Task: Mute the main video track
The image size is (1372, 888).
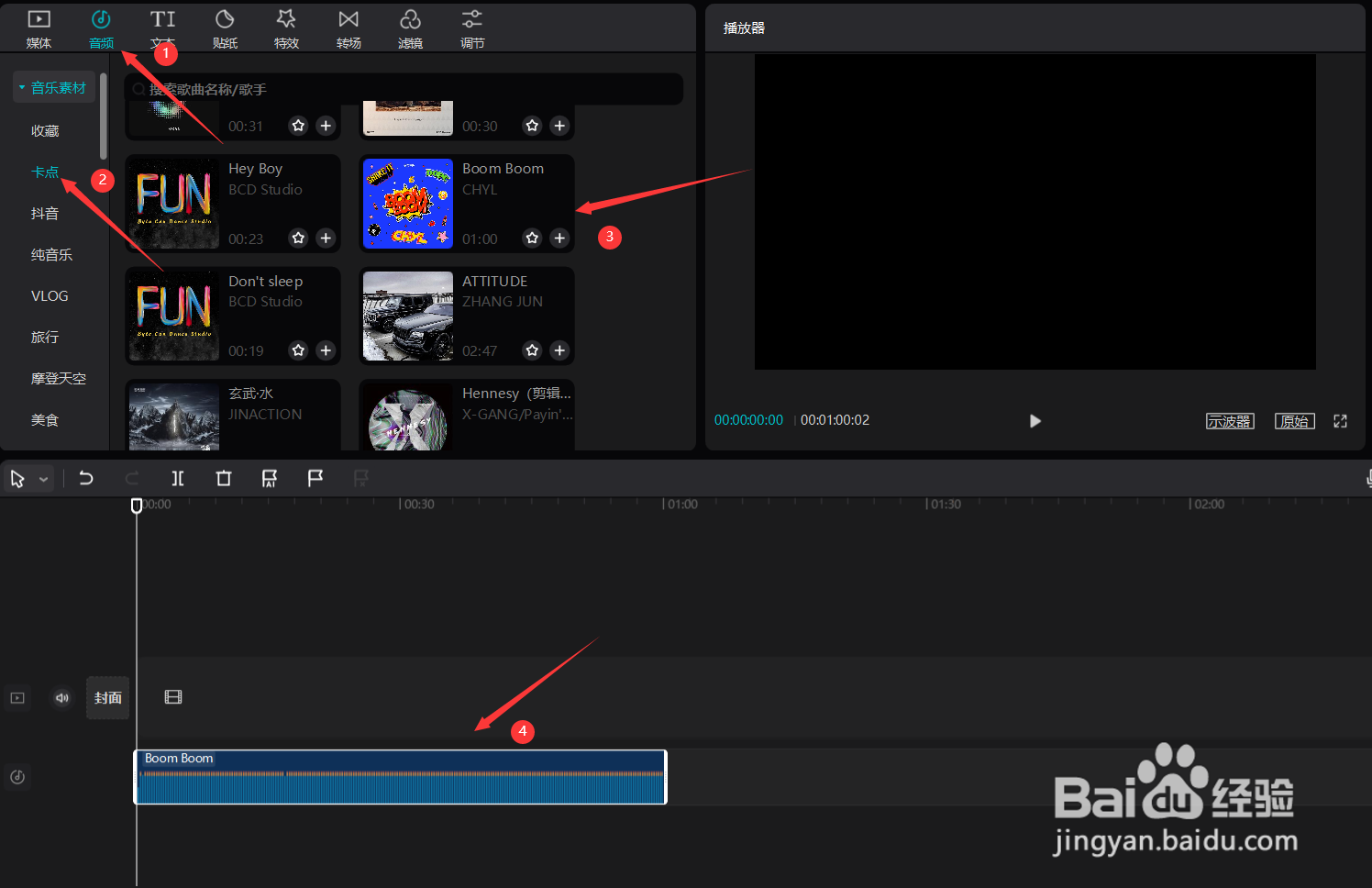Action: (62, 698)
